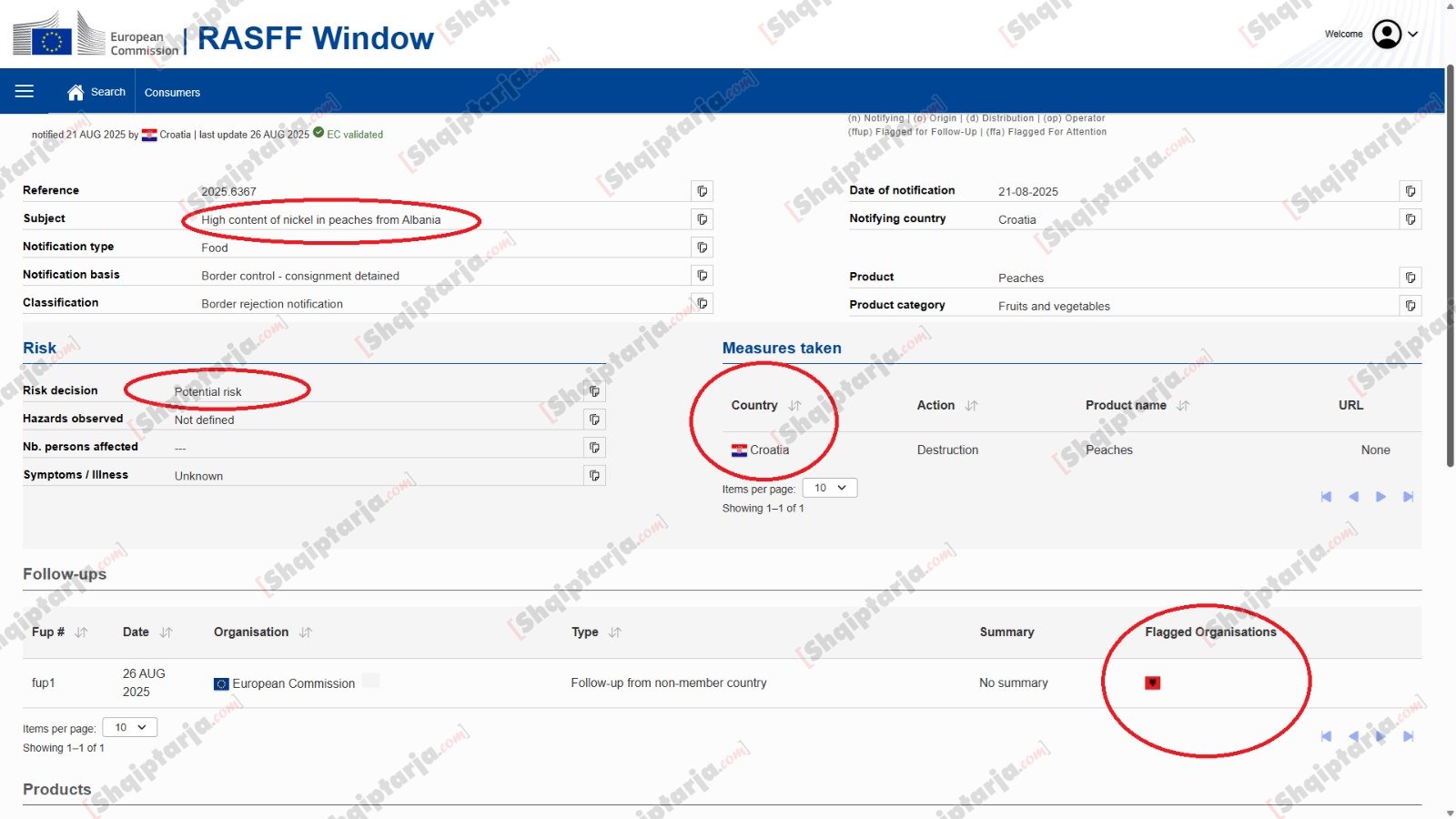Select the Search navigation item

(107, 92)
